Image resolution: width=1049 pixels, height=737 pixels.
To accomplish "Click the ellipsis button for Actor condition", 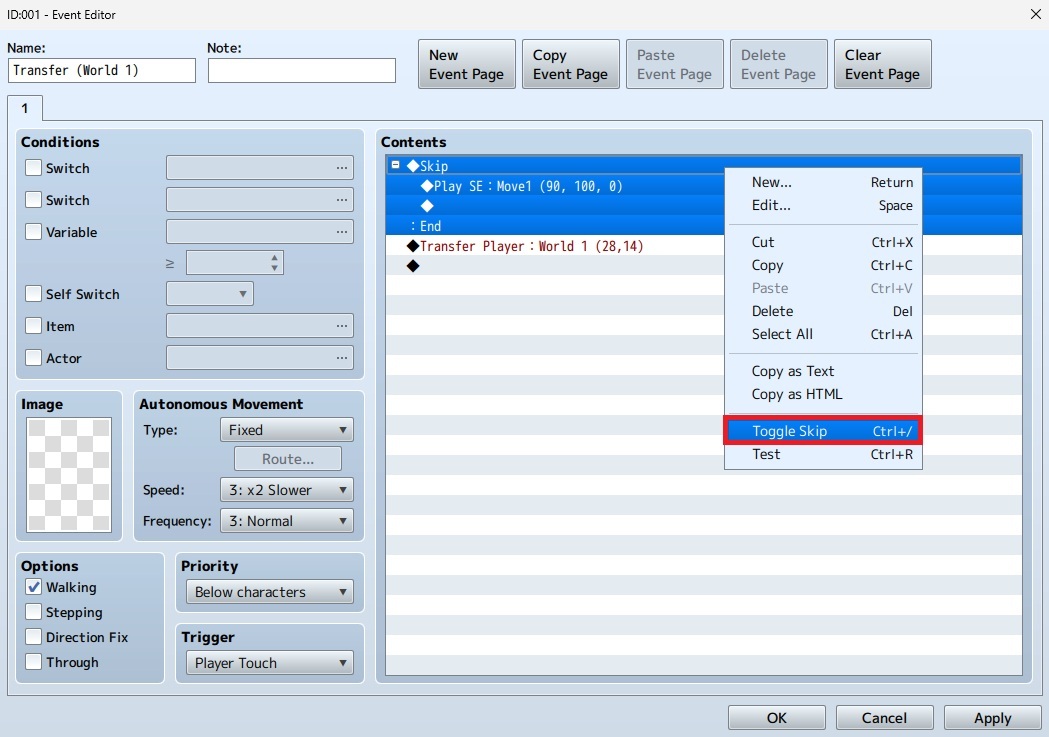I will tap(342, 358).
